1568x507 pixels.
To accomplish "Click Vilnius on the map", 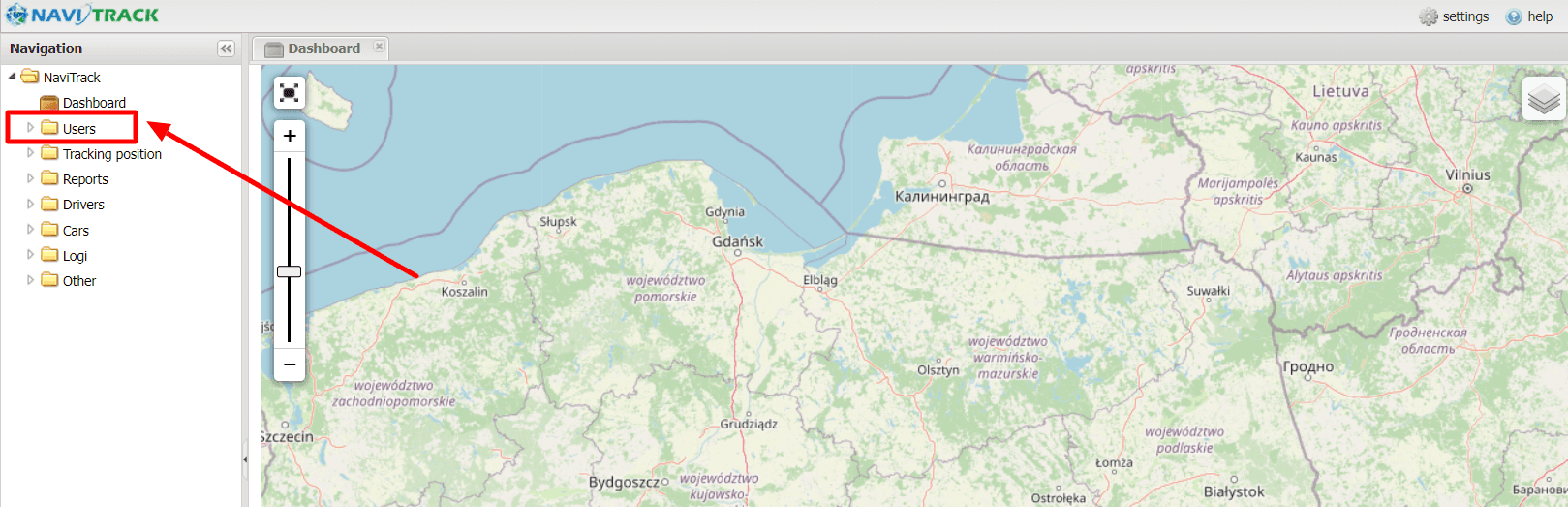I will pos(1467,175).
